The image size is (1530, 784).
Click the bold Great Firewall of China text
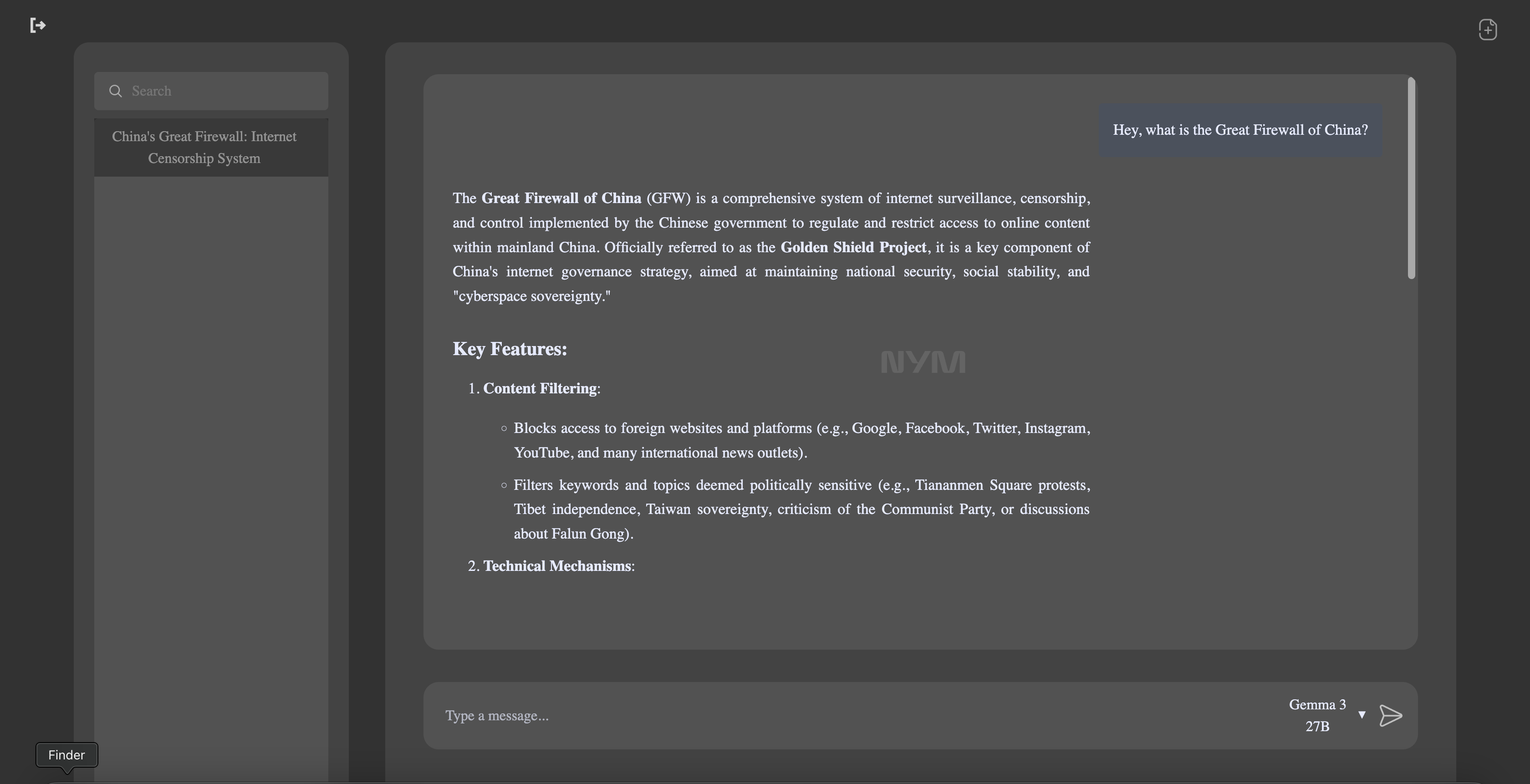561,198
